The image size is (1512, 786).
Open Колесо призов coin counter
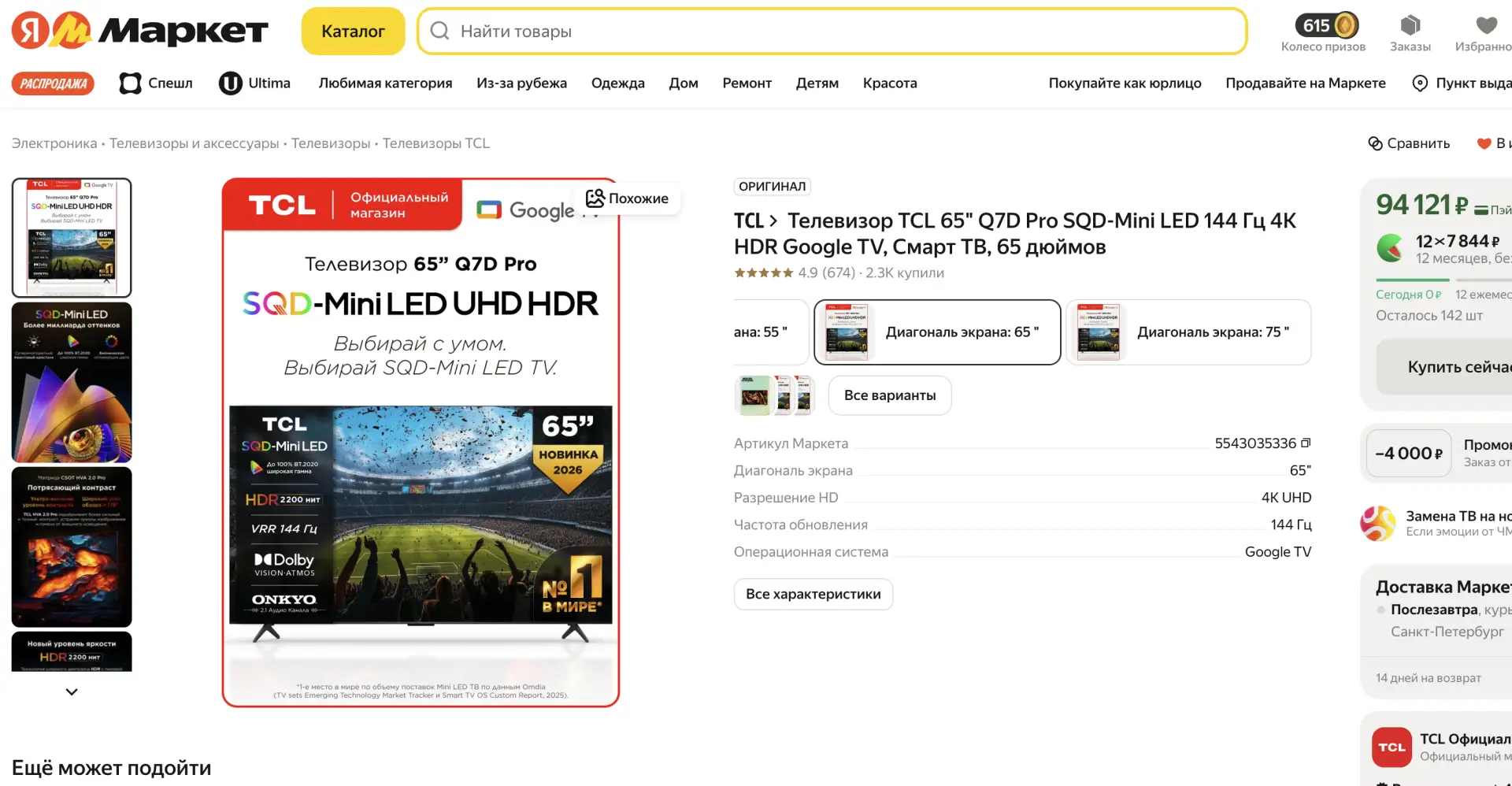[1326, 25]
